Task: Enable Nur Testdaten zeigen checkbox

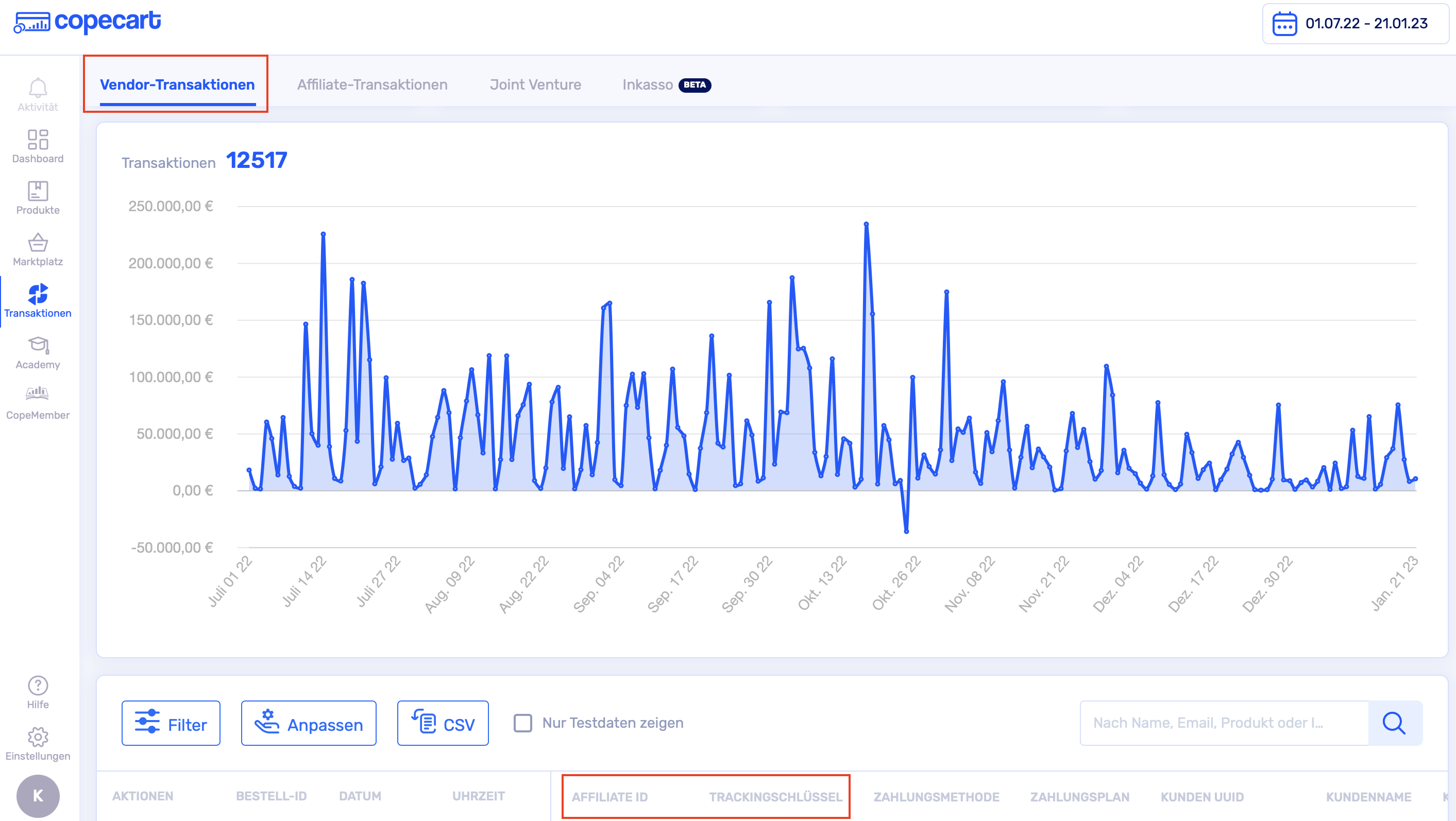Action: [x=522, y=723]
